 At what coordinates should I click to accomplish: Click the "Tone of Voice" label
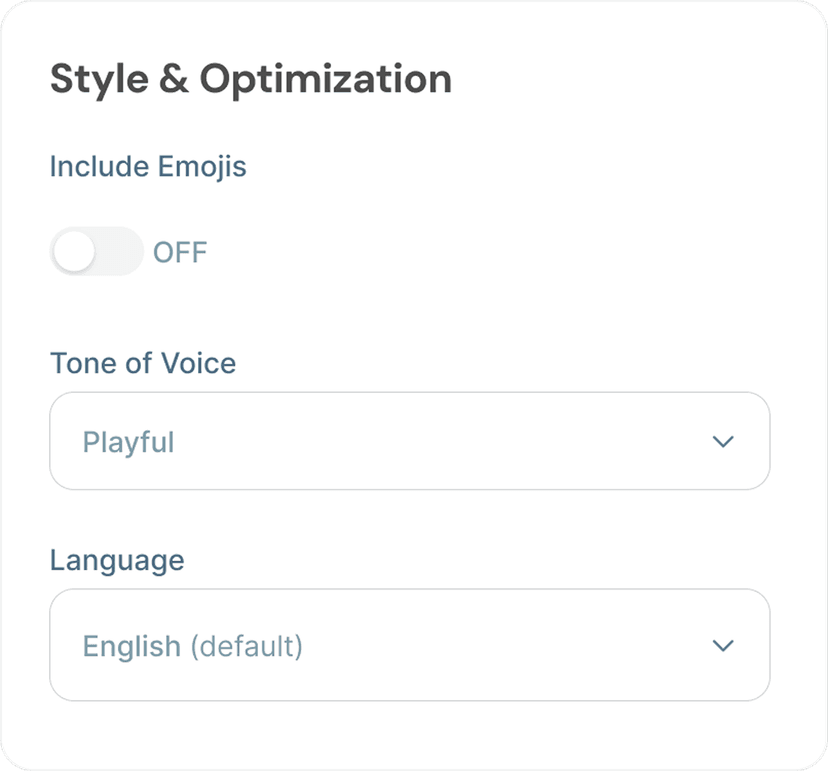click(143, 362)
